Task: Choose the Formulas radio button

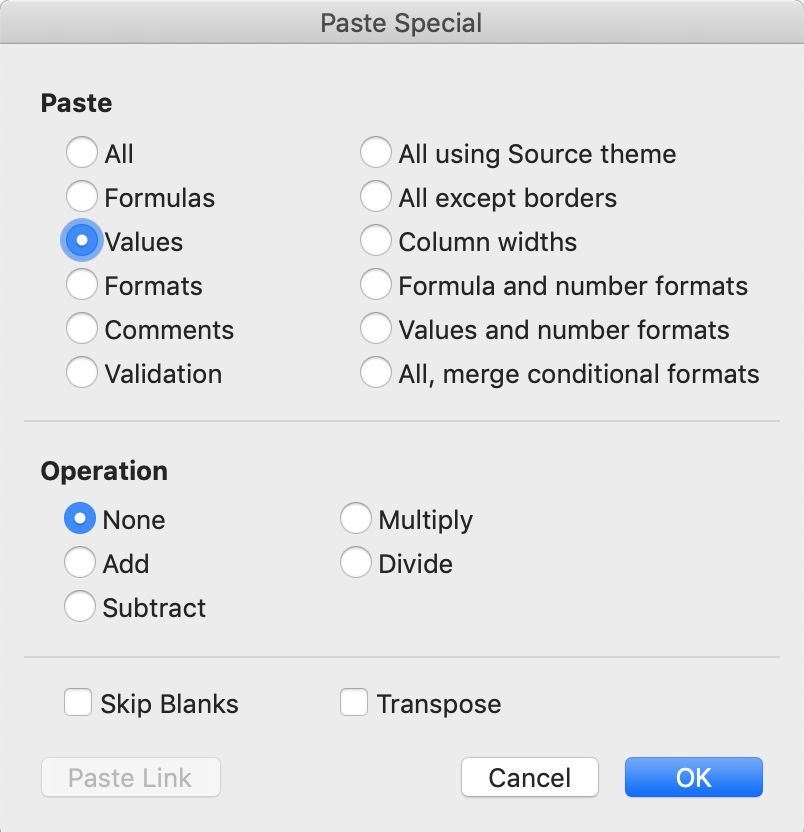Action: (82, 198)
